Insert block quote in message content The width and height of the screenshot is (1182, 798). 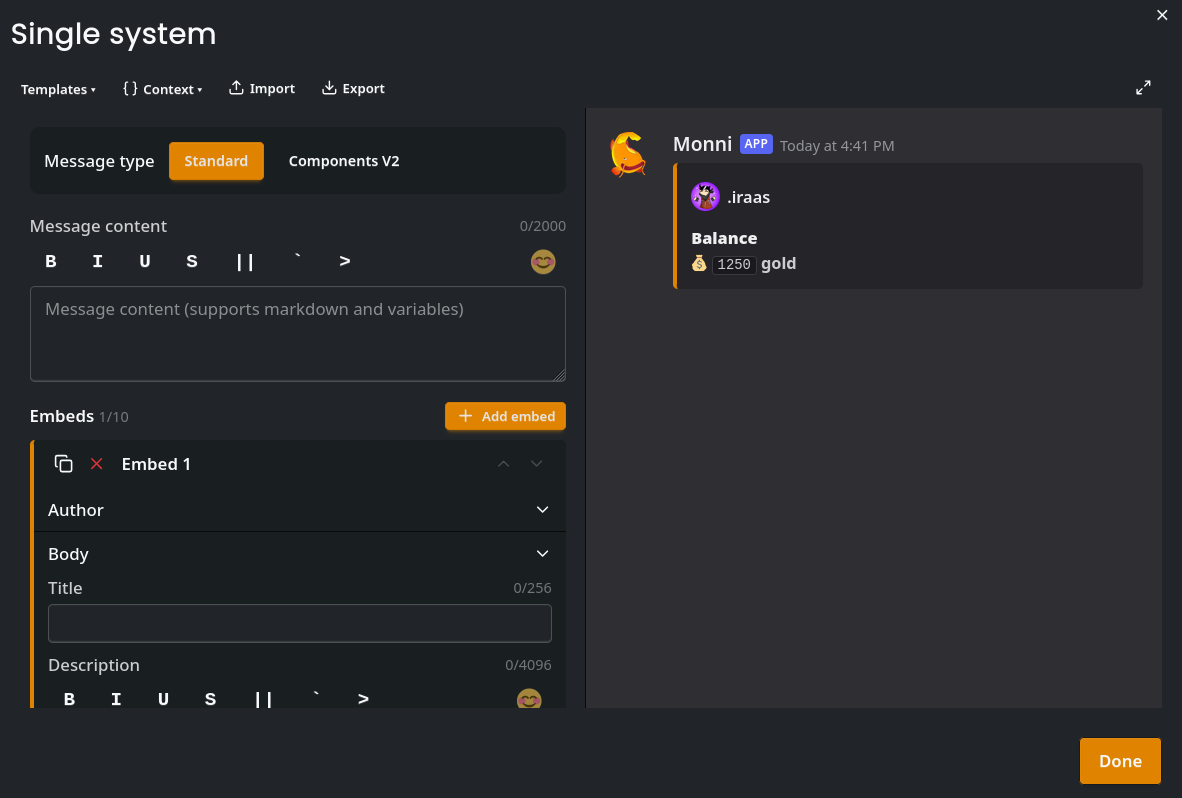pos(345,262)
